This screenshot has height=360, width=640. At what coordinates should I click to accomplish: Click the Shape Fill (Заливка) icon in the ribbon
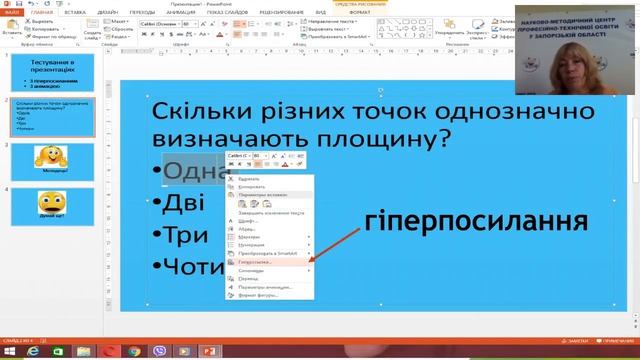[495, 21]
